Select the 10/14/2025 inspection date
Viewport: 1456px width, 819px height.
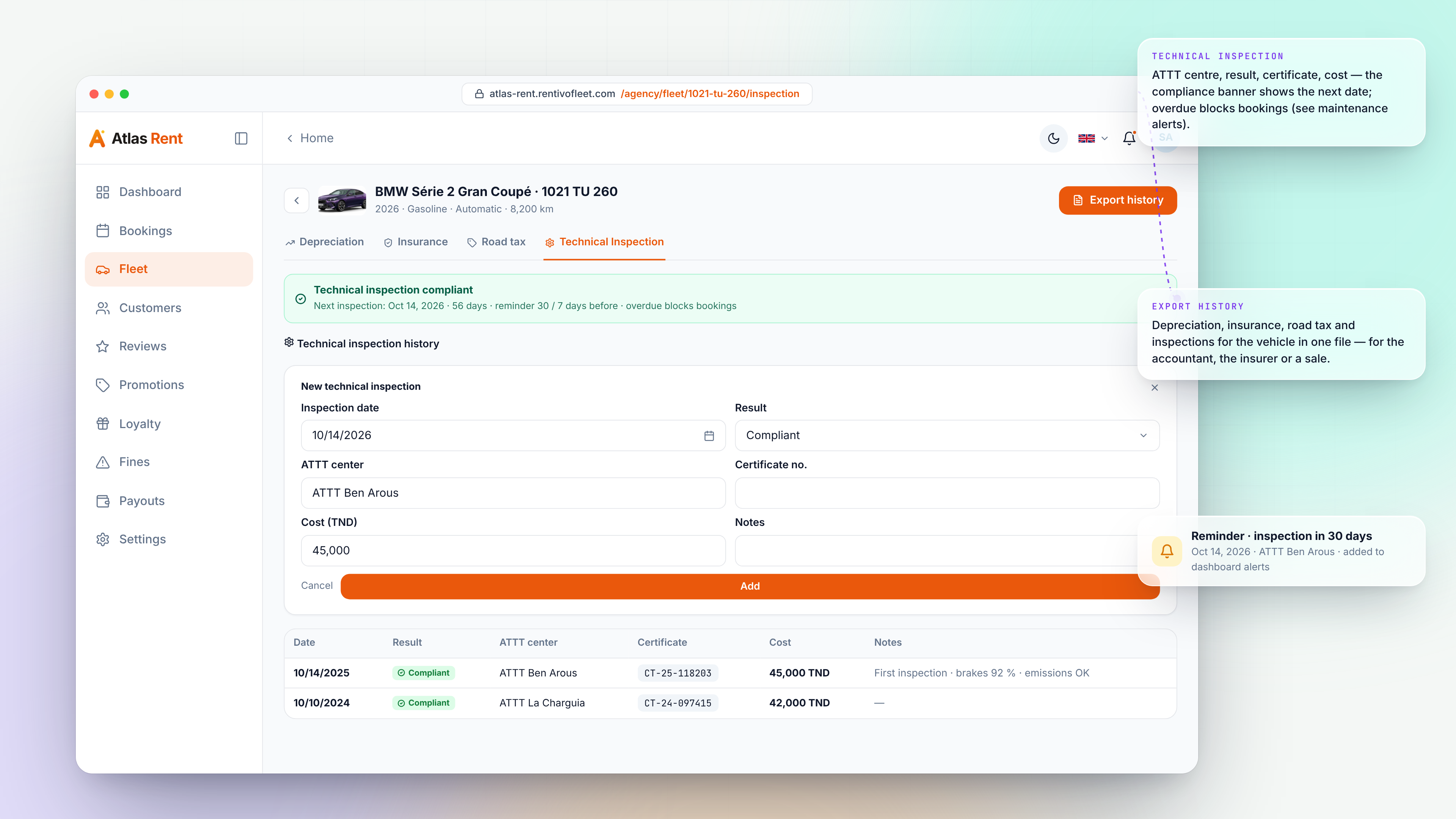coord(321,673)
